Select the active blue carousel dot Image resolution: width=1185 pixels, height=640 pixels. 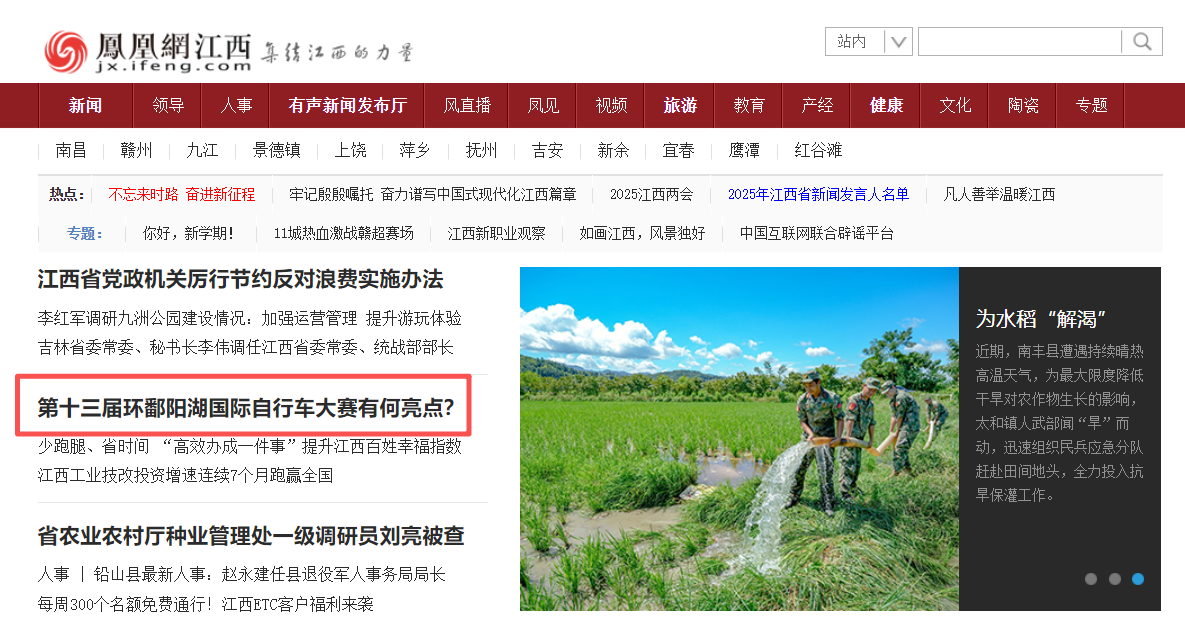[1137, 579]
